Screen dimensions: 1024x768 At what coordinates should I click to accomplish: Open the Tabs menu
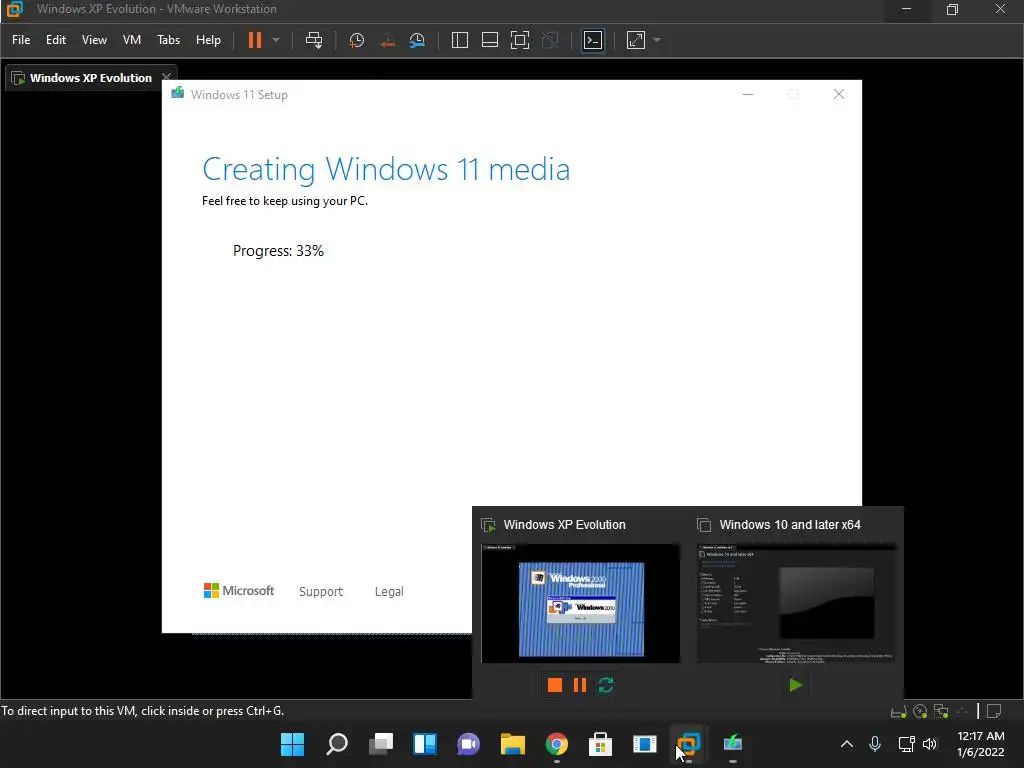[168, 40]
